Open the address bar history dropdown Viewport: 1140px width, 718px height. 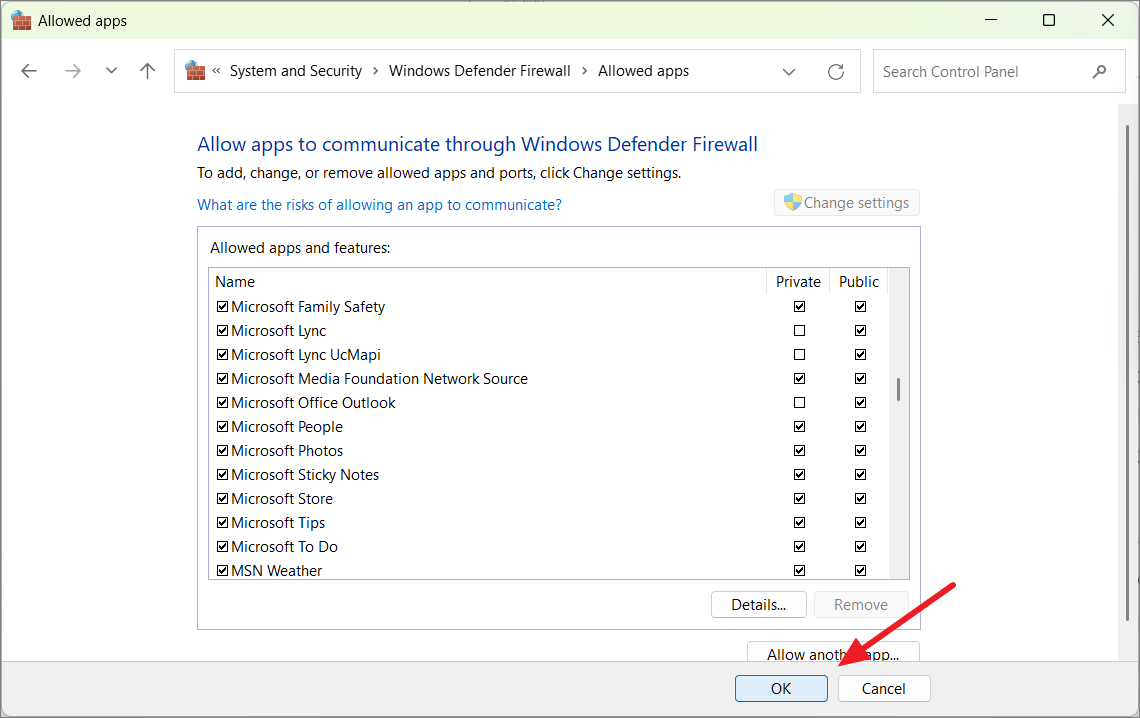coord(789,72)
